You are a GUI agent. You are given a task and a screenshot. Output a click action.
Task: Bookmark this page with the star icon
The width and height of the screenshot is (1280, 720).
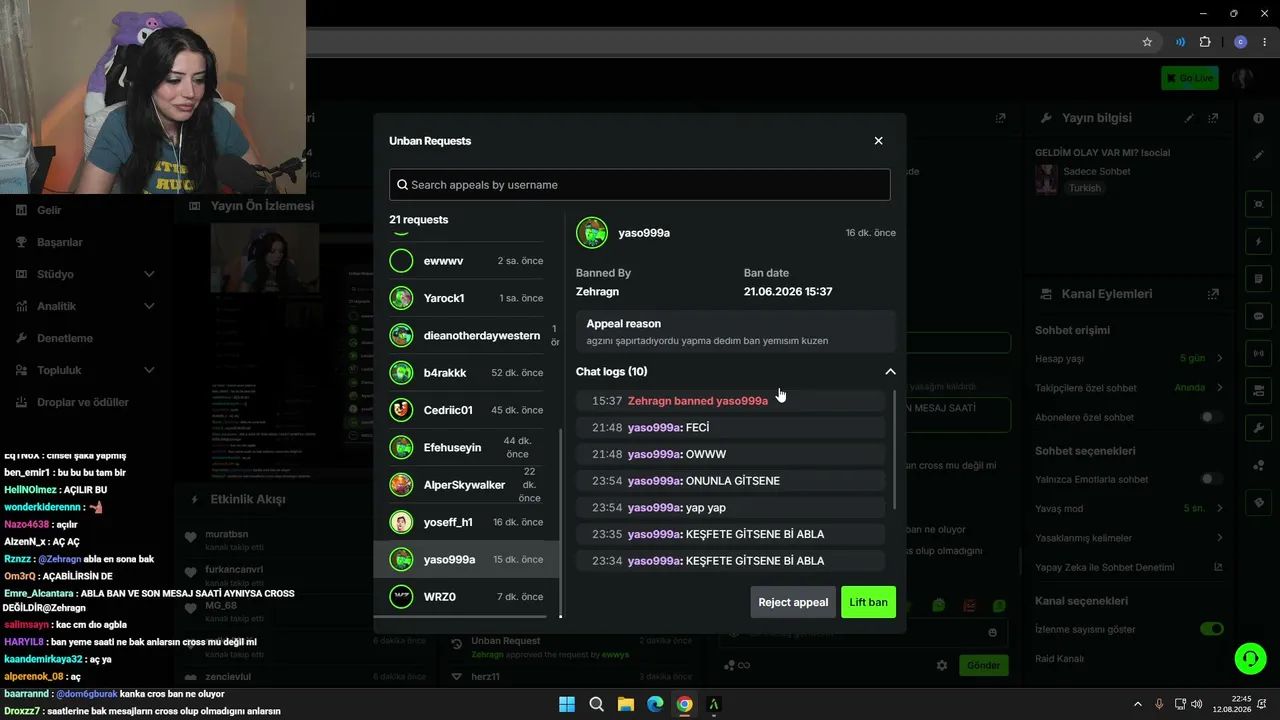1147,42
